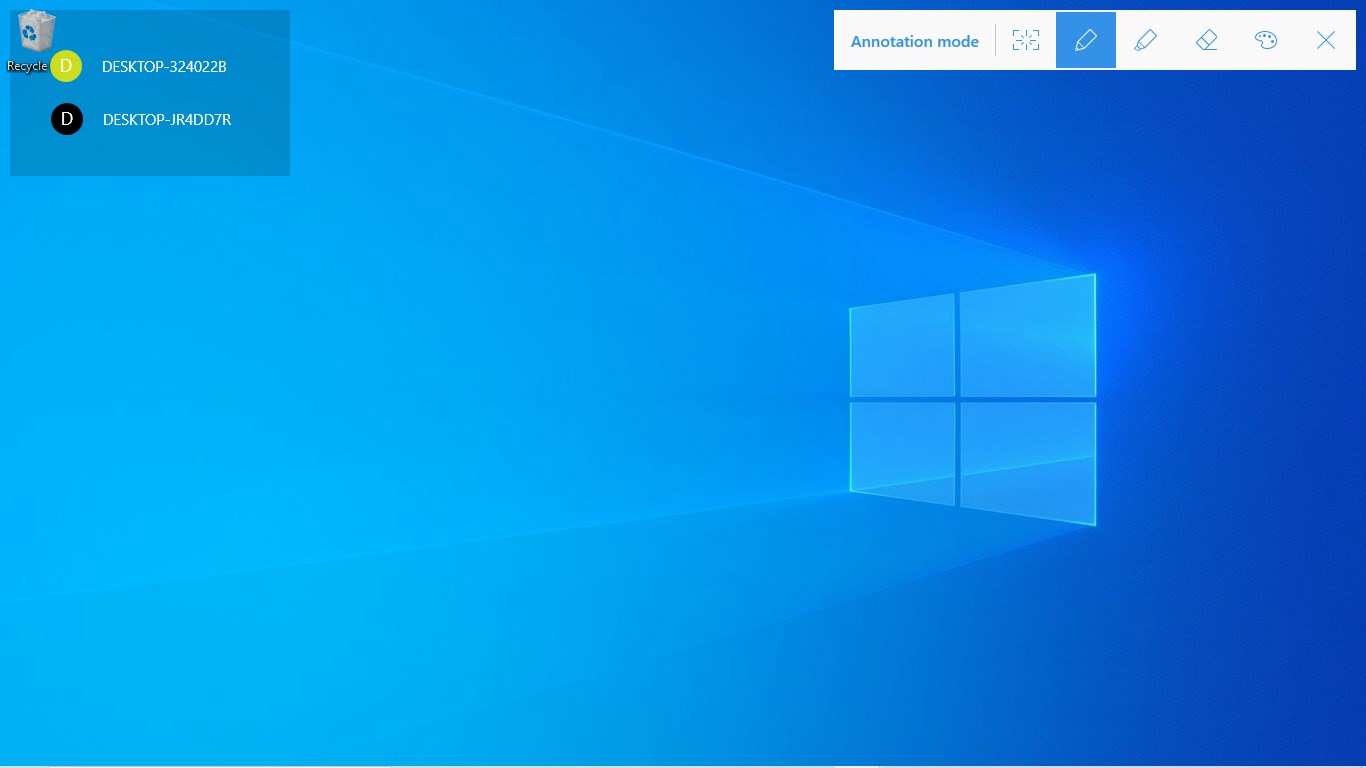Click the top-right pane of Windows logo
This screenshot has width=1366, height=768.
pyautogui.click(x=1028, y=336)
